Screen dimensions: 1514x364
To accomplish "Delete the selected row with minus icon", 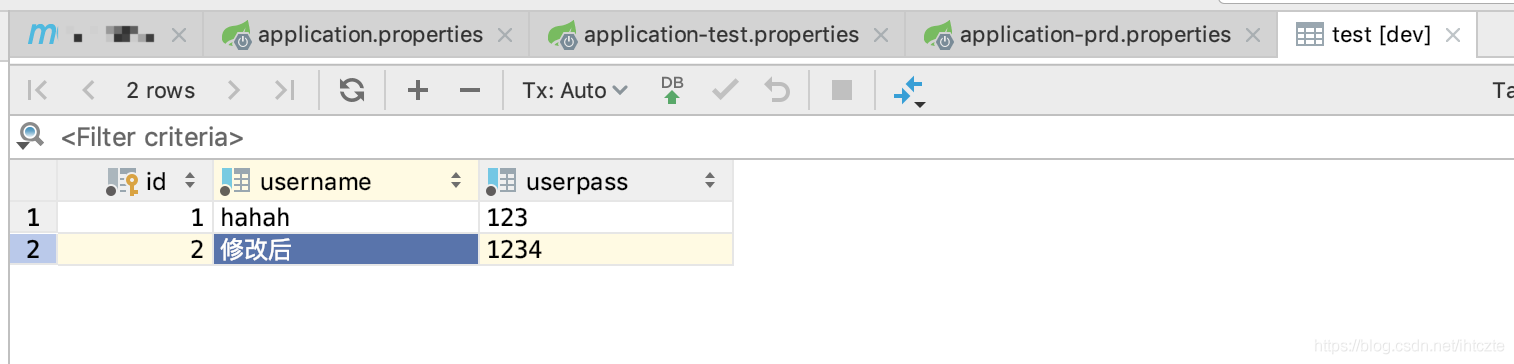I will click(x=470, y=90).
